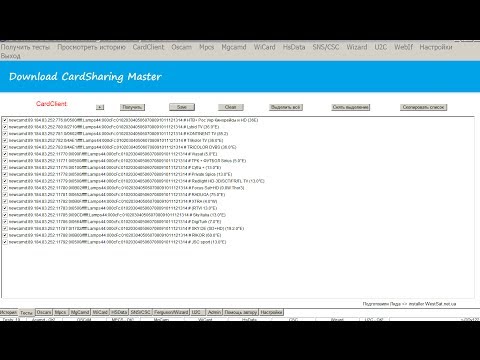Screen dimensions: 480x360
Task: Open the WiCard menu item
Action: (265, 47)
